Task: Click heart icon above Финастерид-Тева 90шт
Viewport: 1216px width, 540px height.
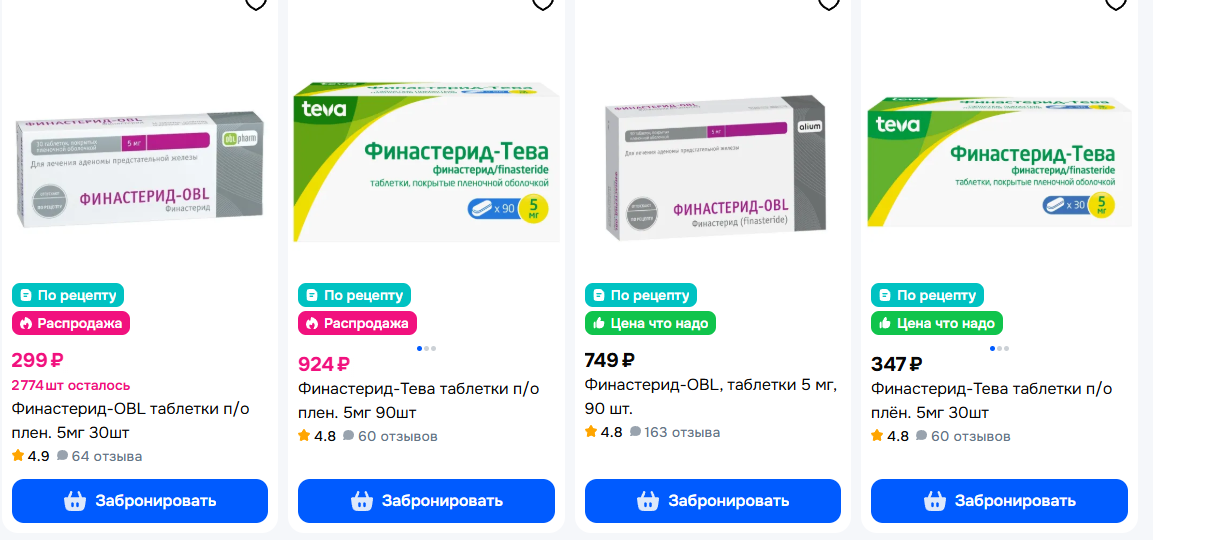Action: tap(543, 3)
